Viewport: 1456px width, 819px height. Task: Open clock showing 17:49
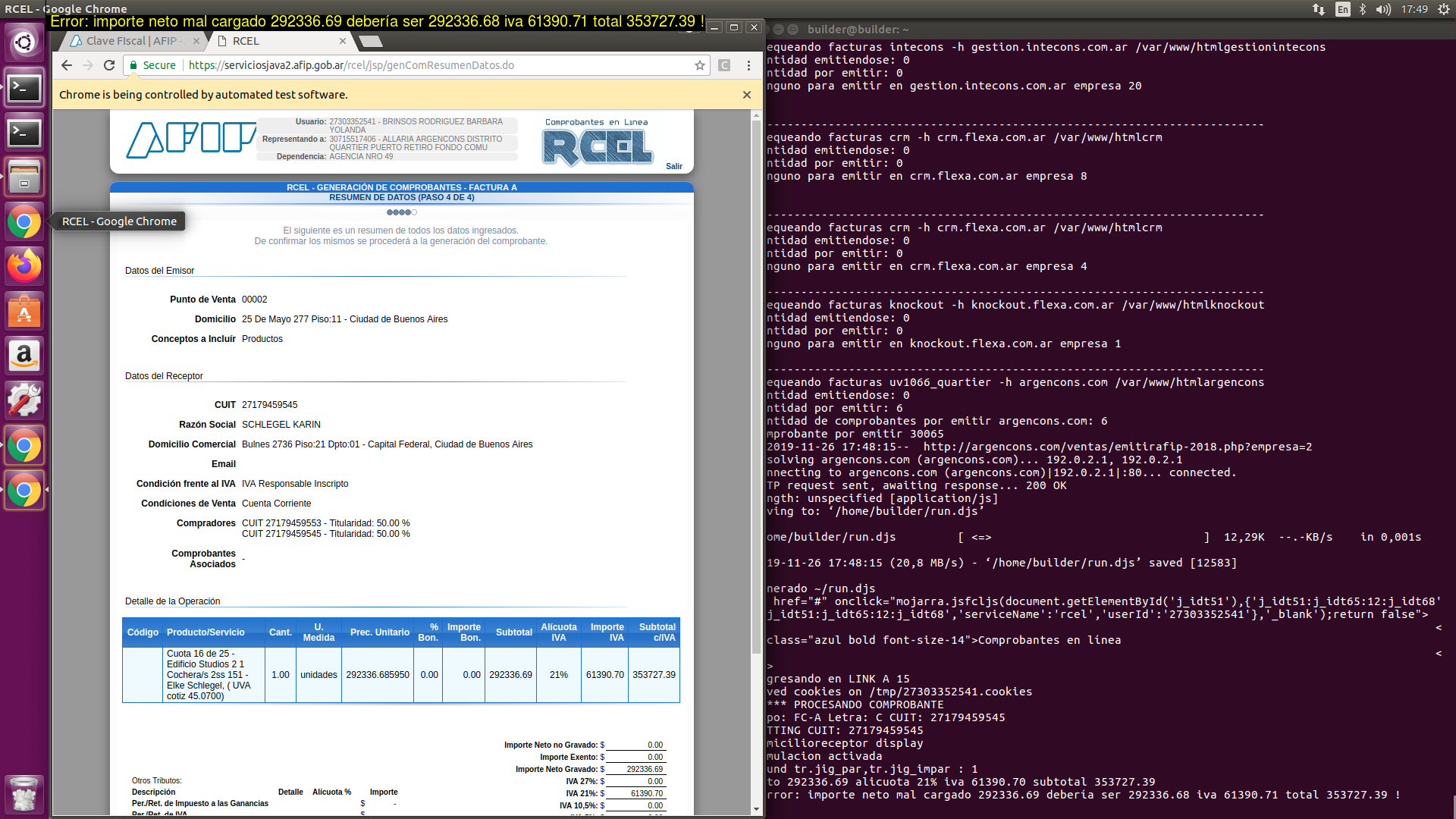(1414, 9)
